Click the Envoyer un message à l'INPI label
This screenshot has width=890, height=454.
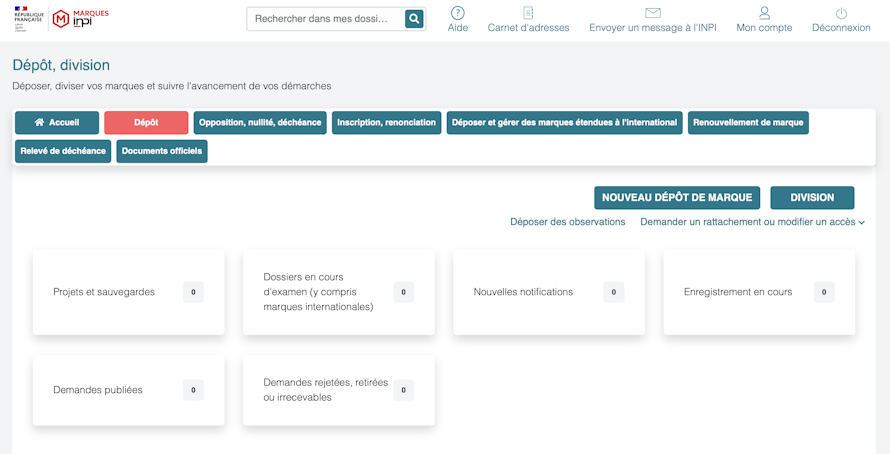pos(653,27)
